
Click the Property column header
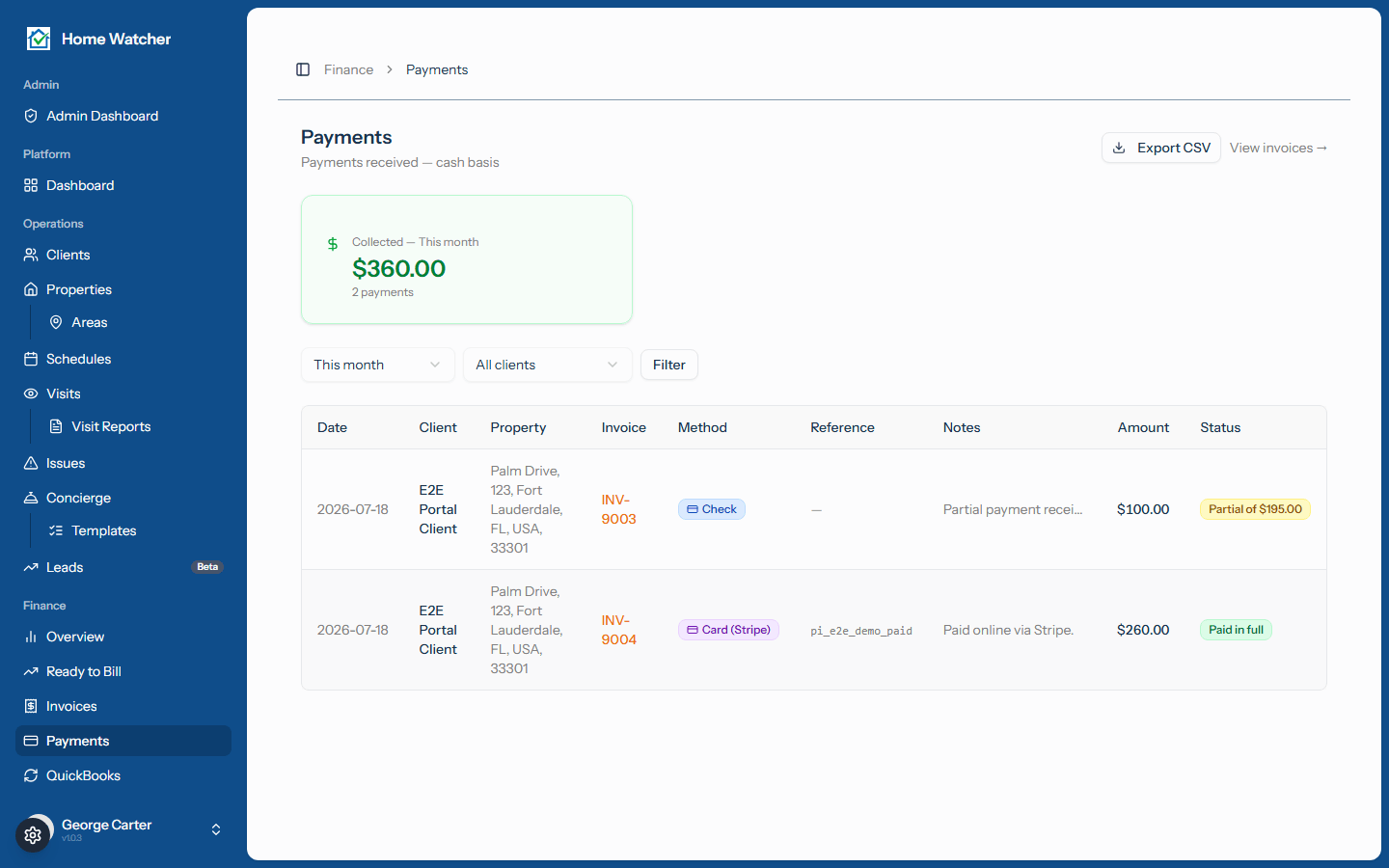click(518, 427)
